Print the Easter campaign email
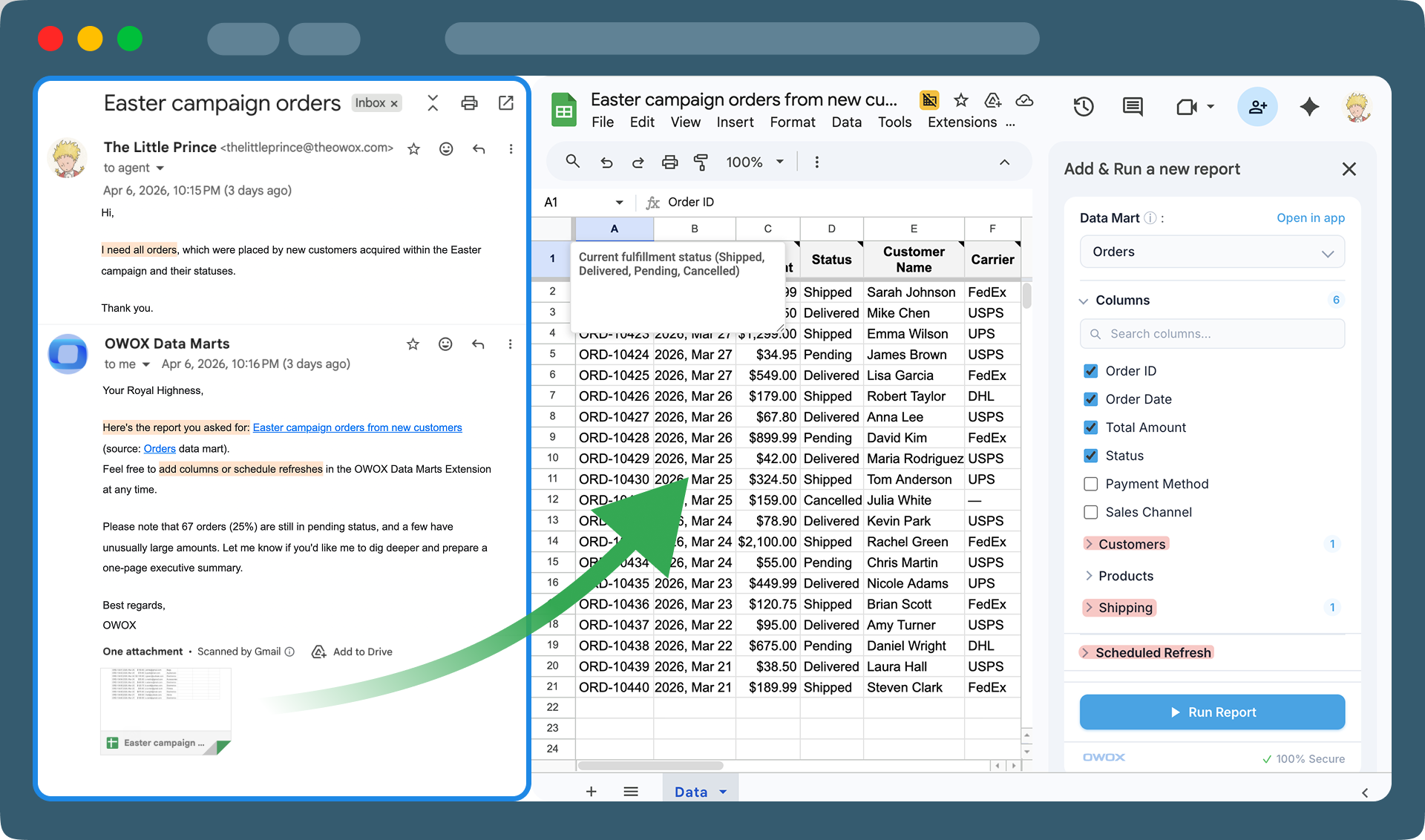The height and width of the screenshot is (840, 1425). 469,103
